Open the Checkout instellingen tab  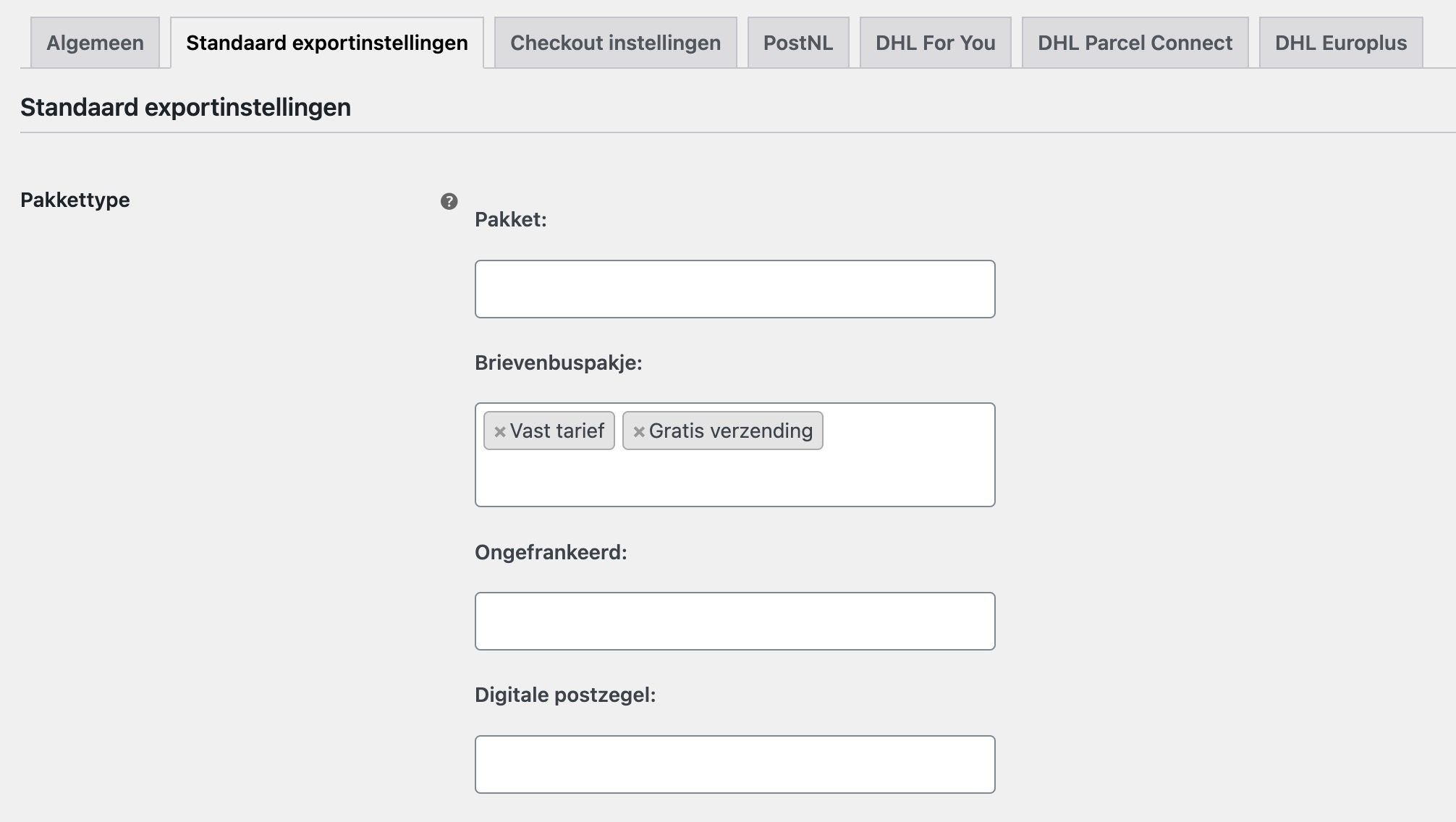[x=614, y=42]
